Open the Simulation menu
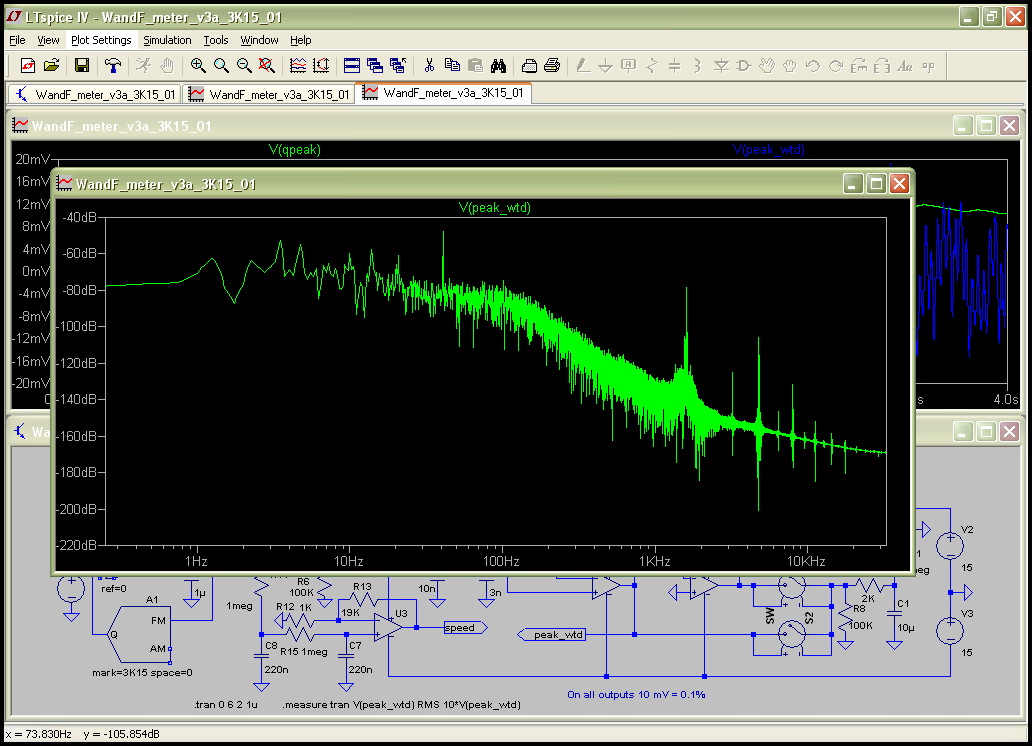This screenshot has height=746, width=1032. pos(167,40)
